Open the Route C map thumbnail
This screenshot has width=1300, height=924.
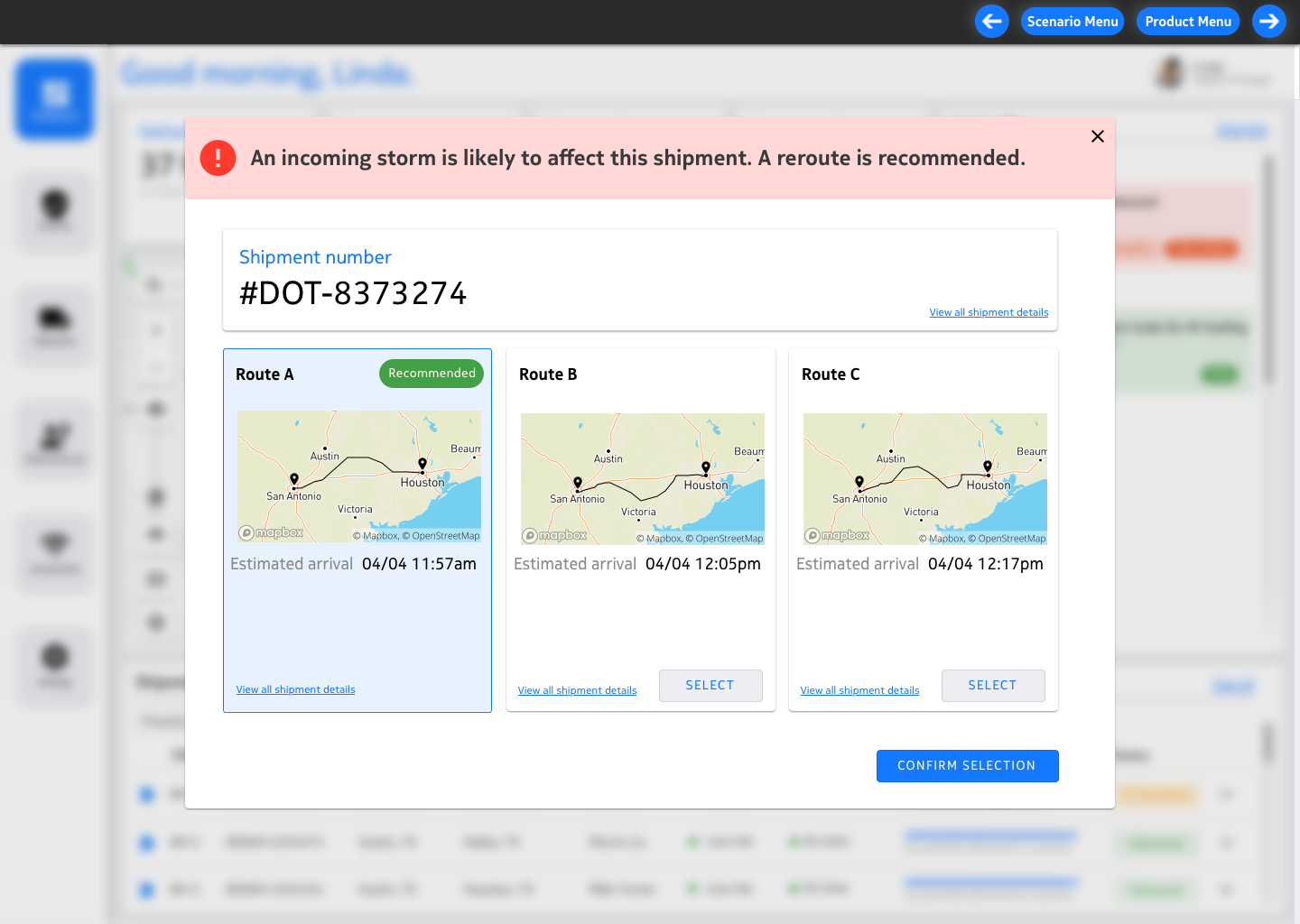[x=925, y=479]
